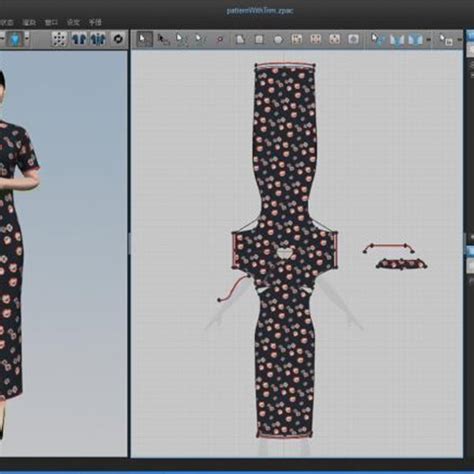Select the Transform Pattern arrow tool
This screenshot has width=474, height=474.
[144, 39]
